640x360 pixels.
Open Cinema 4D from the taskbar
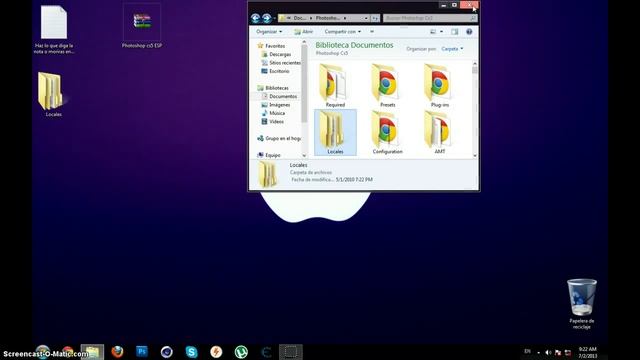pyautogui.click(x=167, y=352)
